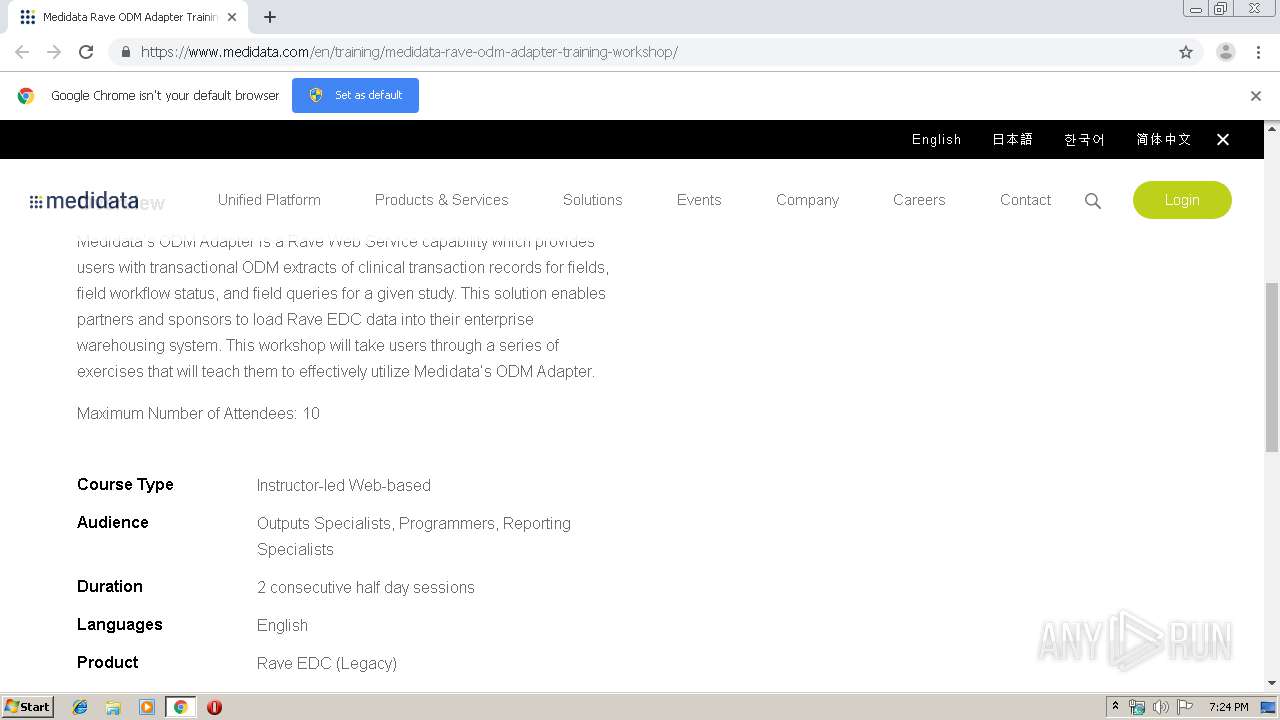The height and width of the screenshot is (720, 1280).
Task: Select Japanese language 日本語
Action: tap(1012, 140)
